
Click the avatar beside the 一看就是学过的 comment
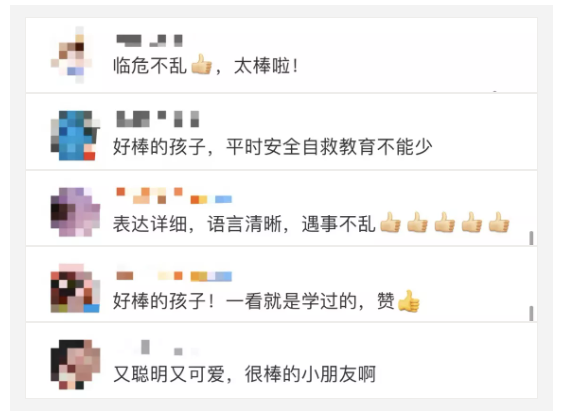(75, 288)
